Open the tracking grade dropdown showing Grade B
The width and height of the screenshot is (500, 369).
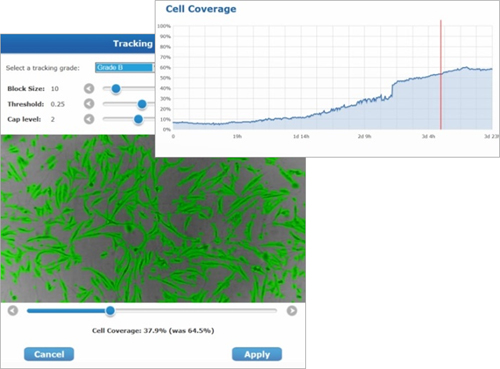point(125,68)
